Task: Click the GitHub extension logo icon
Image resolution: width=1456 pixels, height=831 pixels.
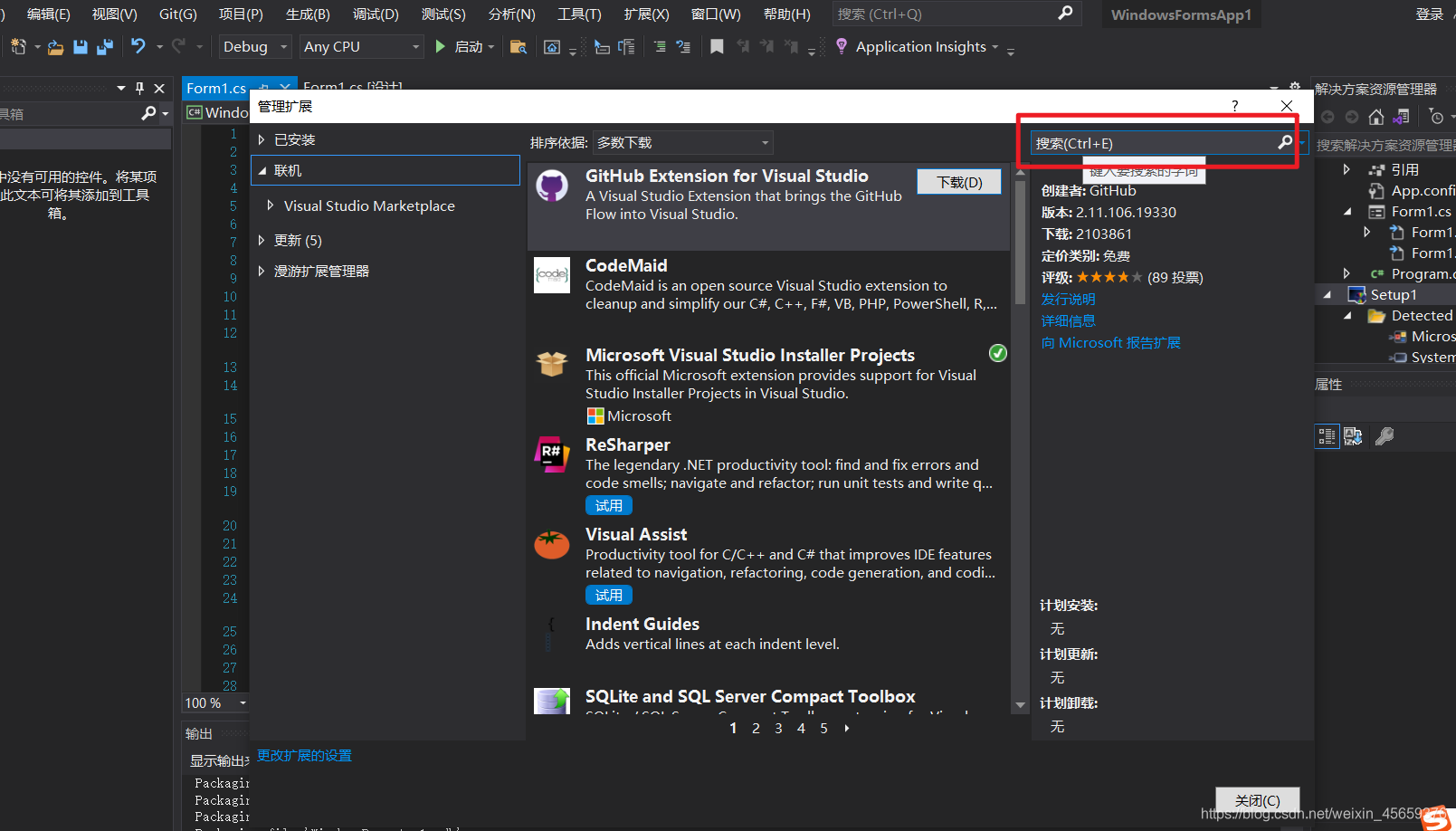Action: [552, 186]
